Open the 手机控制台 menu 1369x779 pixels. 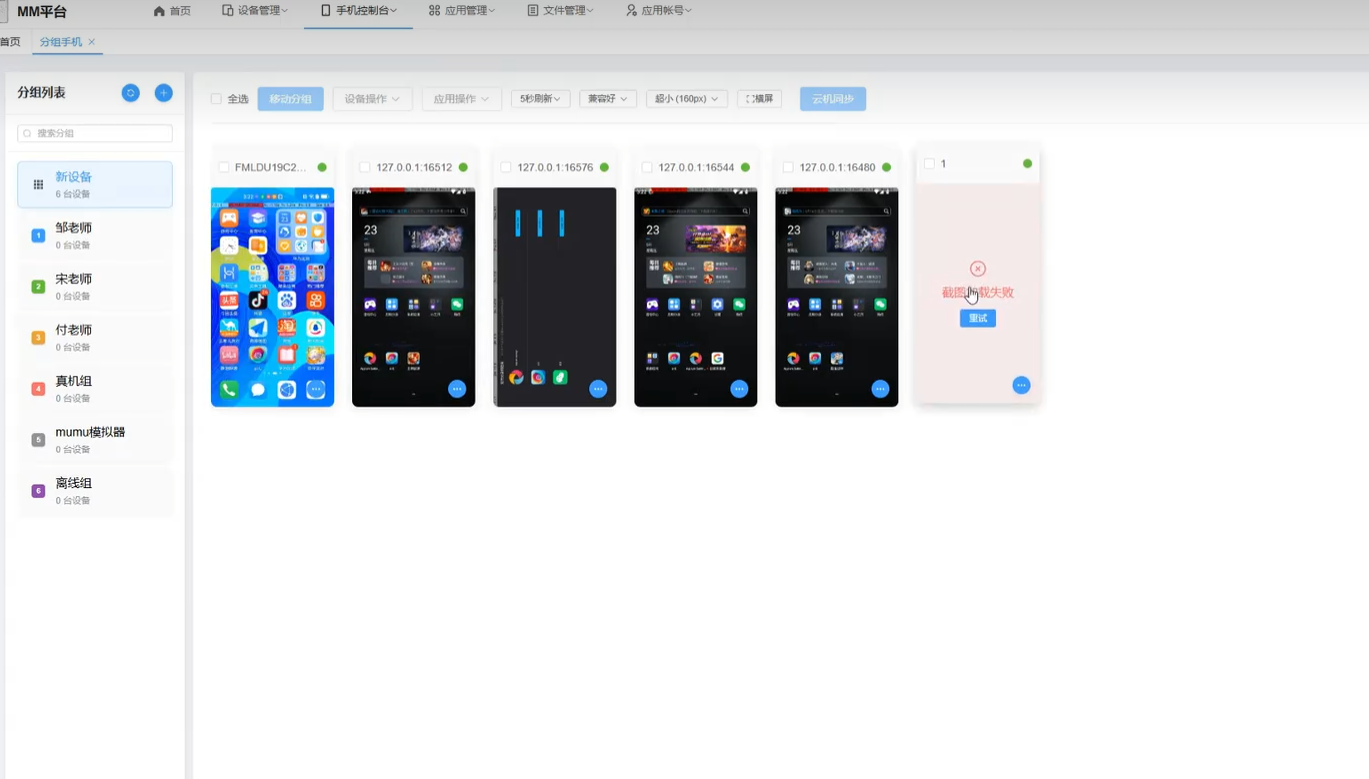coord(358,11)
